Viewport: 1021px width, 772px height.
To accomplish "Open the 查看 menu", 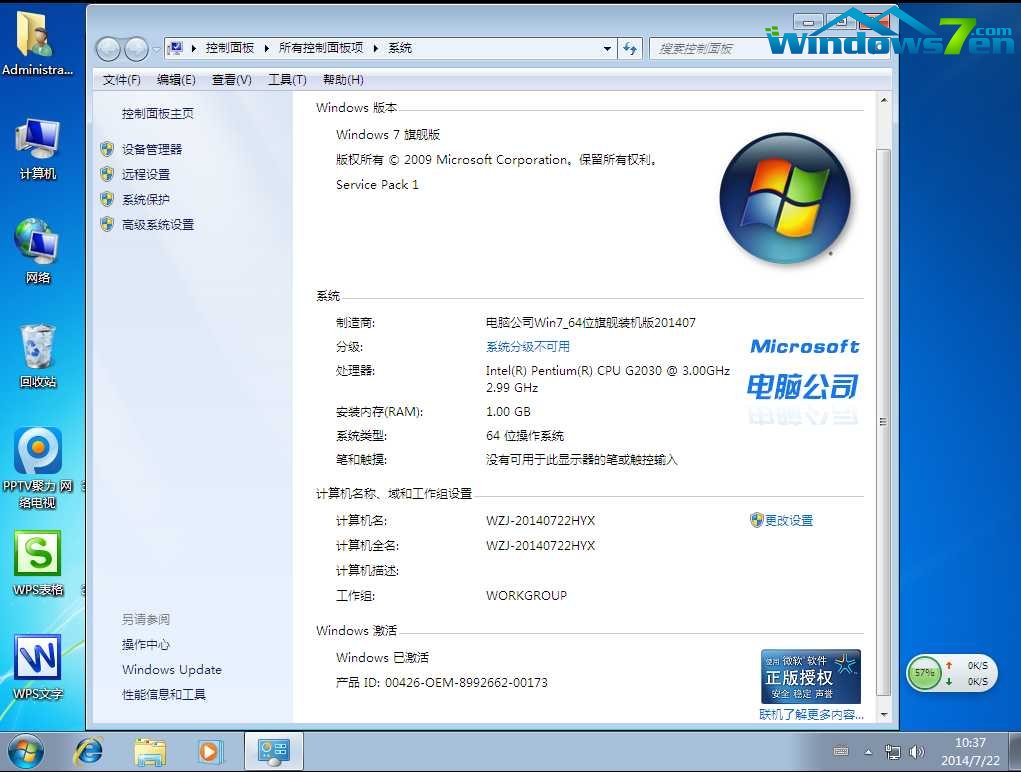I will click(x=231, y=80).
